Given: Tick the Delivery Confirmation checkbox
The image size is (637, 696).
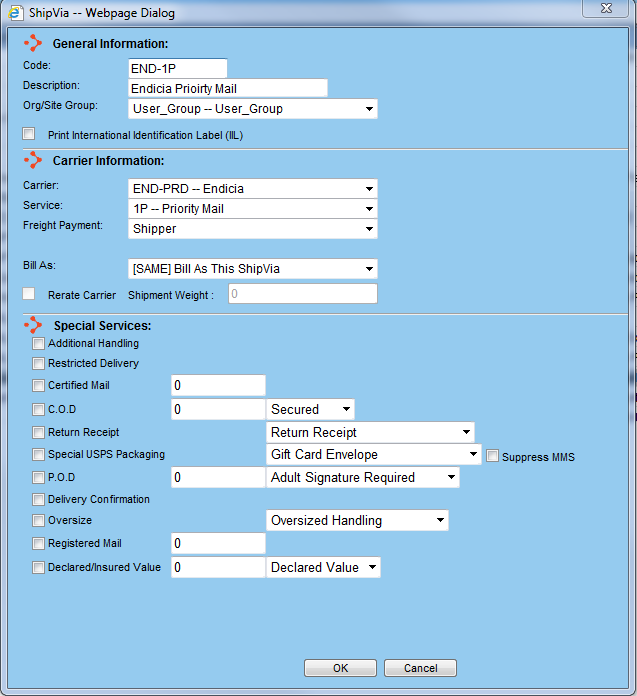Looking at the screenshot, I should pyautogui.click(x=39, y=499).
